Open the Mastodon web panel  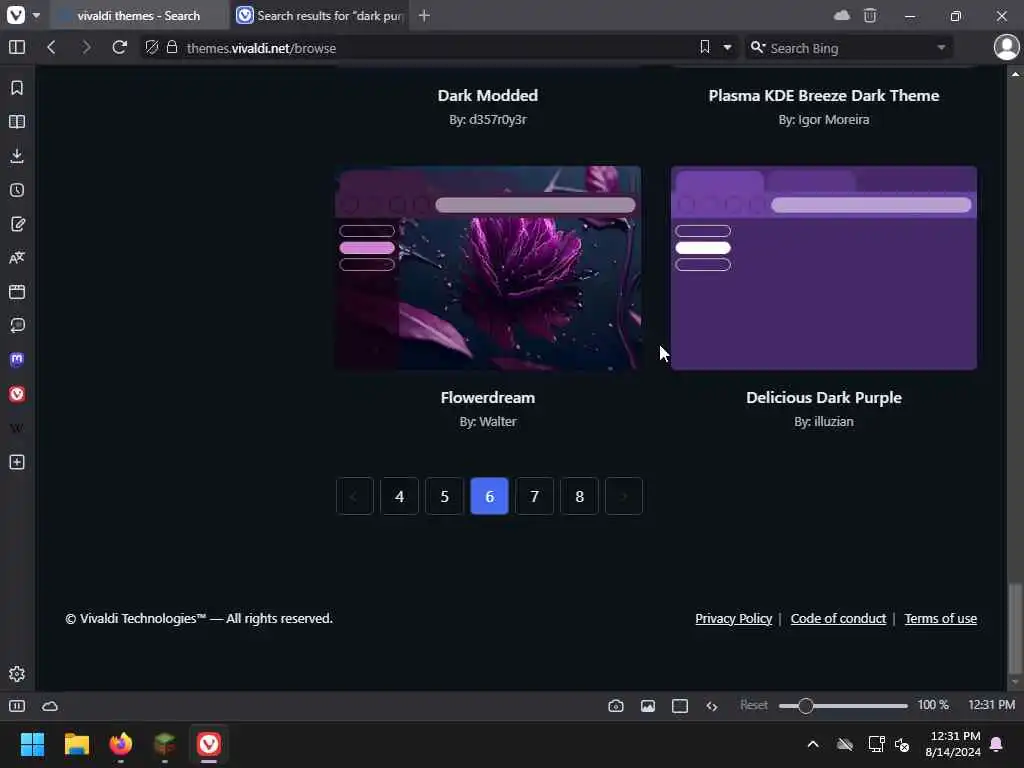(17, 360)
